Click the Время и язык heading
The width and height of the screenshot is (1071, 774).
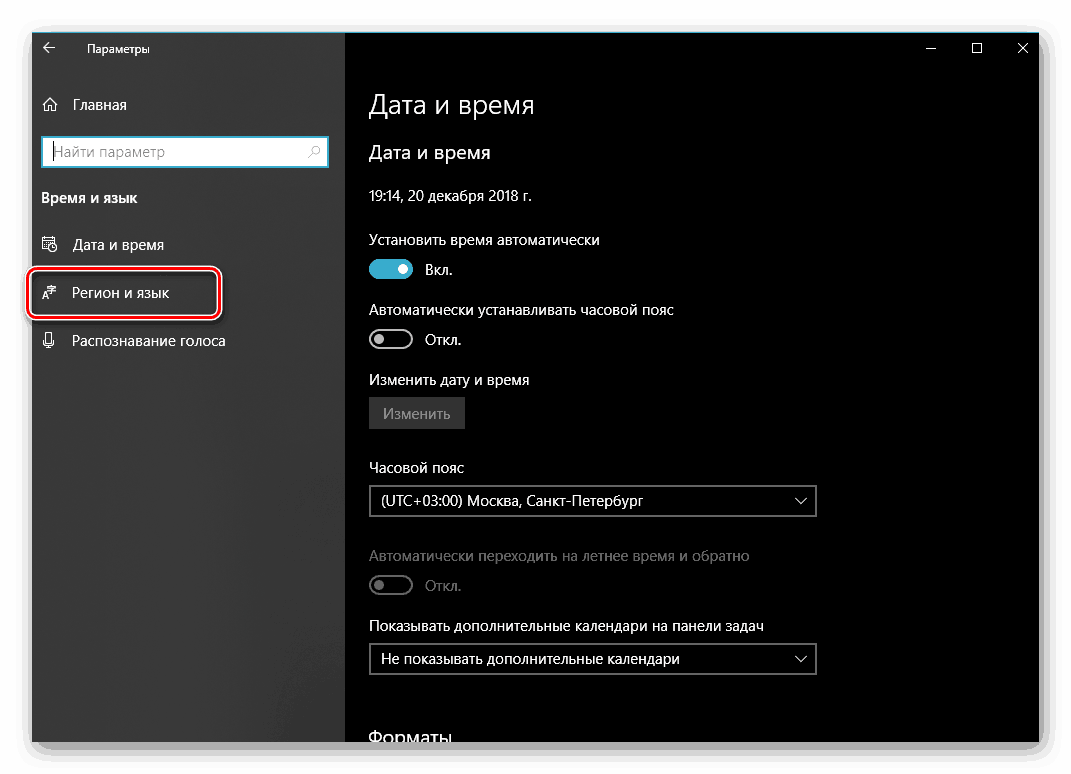point(89,198)
